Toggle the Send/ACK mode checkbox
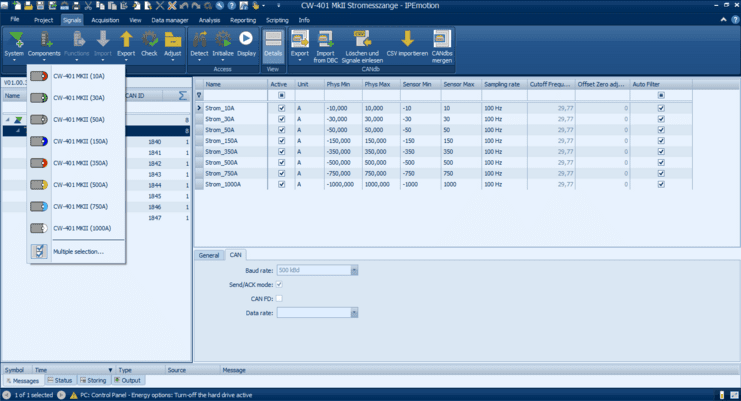Viewport: 741px width, 401px height. pos(279,285)
